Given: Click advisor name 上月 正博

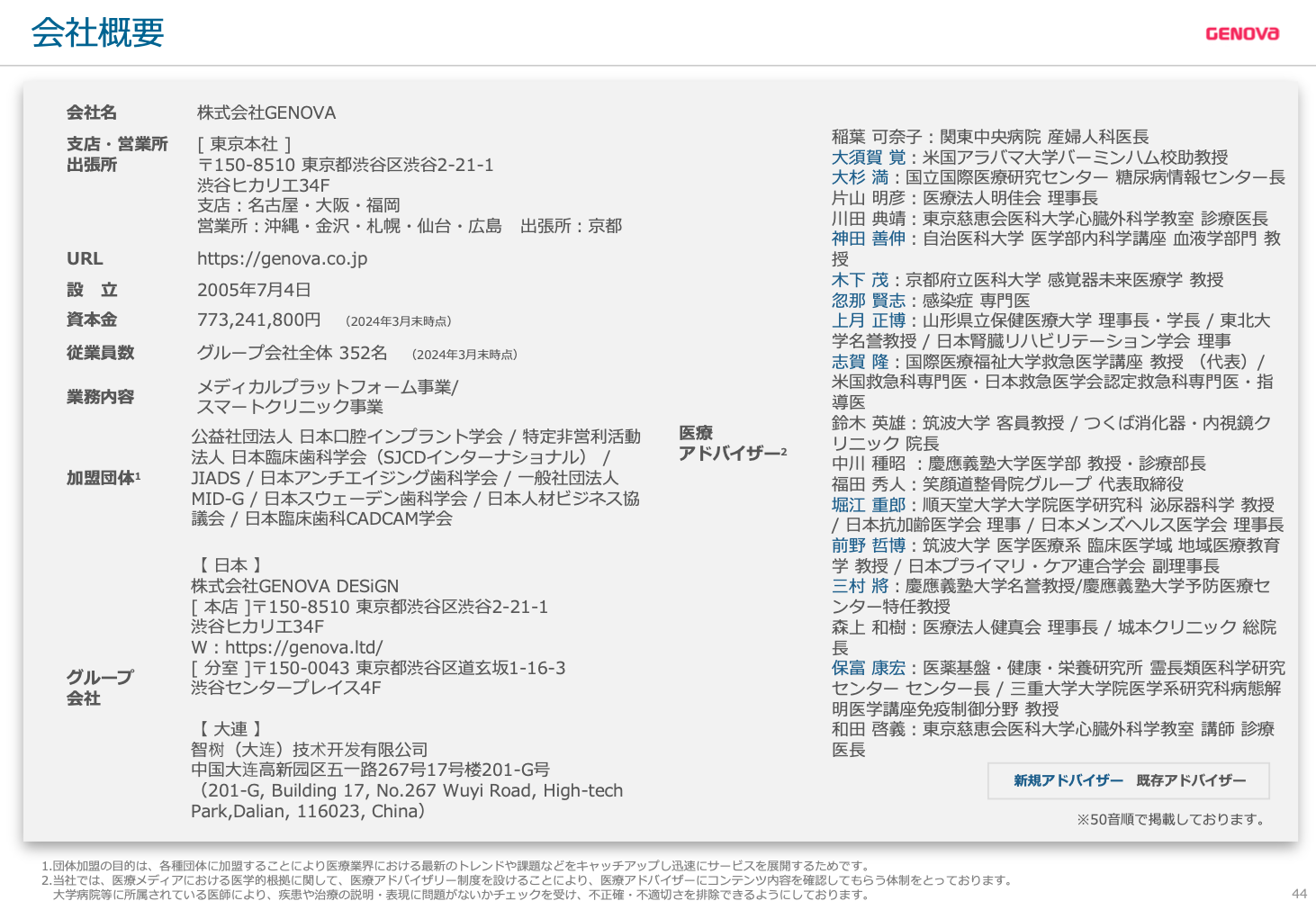Looking at the screenshot, I should (868, 320).
